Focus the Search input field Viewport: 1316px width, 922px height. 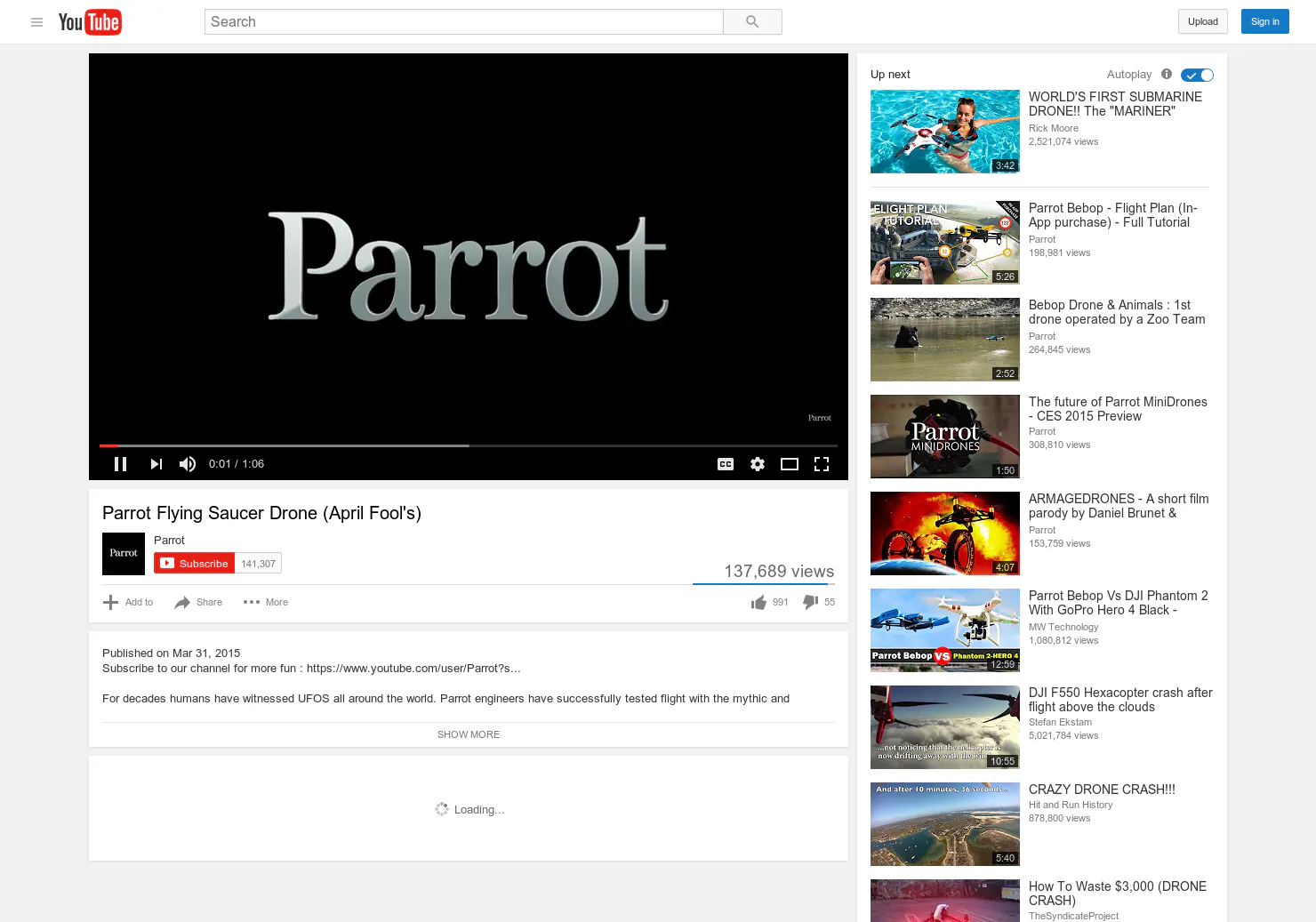click(x=463, y=22)
